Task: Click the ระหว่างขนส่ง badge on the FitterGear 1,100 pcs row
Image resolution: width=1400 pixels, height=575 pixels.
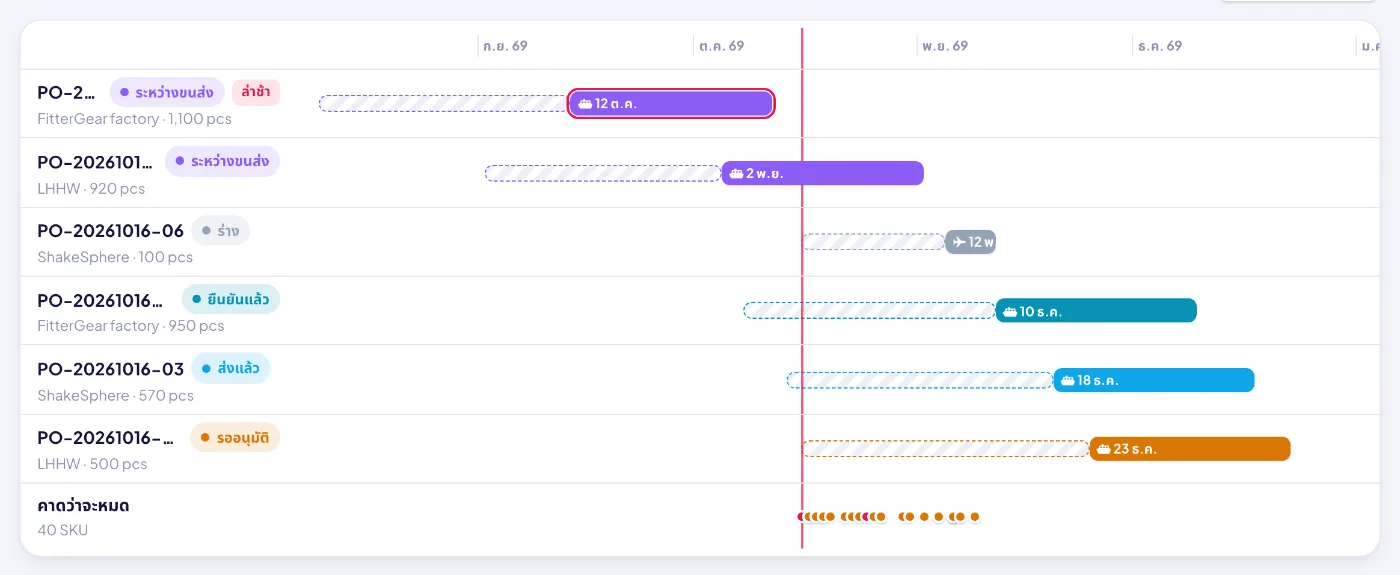Action: pos(167,92)
